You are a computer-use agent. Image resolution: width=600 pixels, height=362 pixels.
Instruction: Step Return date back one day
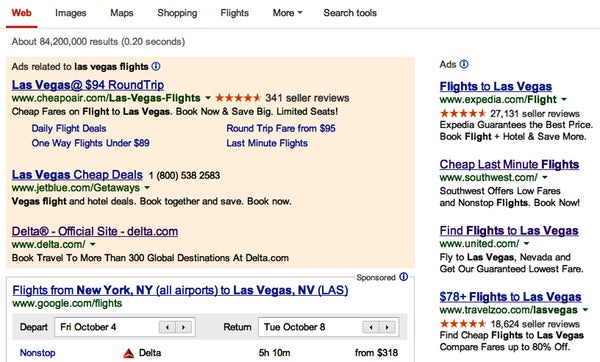point(371,327)
